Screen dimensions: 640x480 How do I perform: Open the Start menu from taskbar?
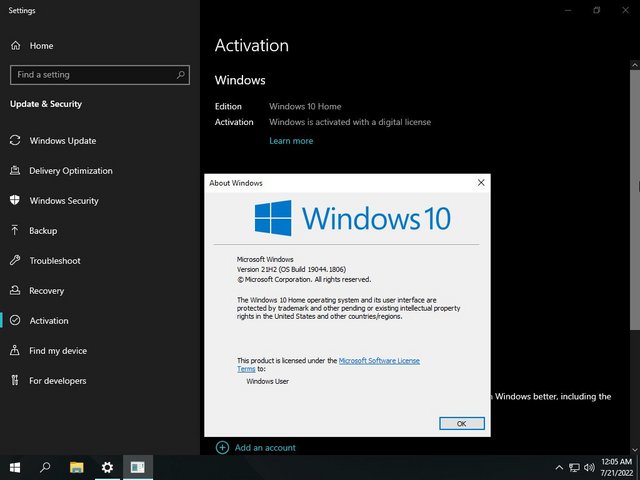click(x=15, y=467)
